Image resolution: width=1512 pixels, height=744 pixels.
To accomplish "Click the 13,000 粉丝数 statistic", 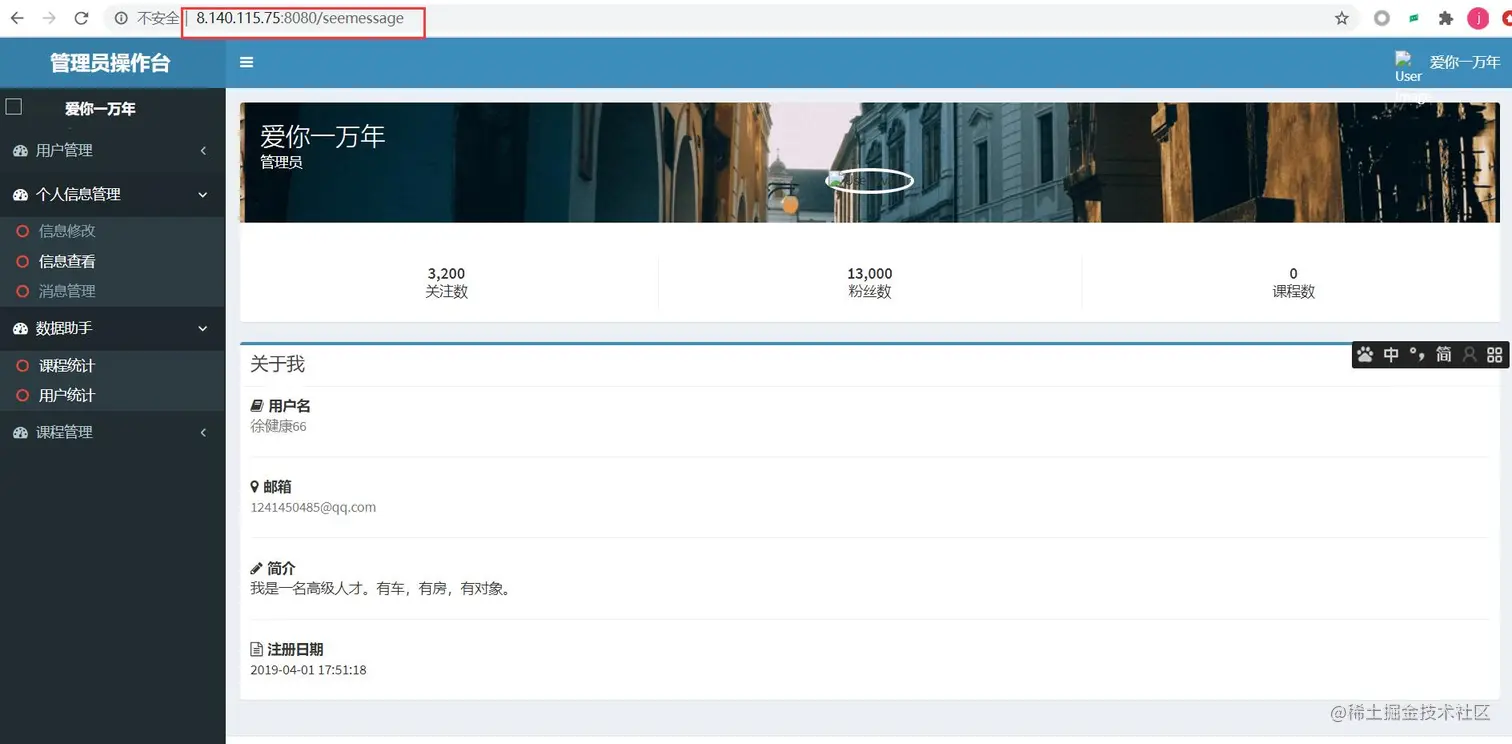I will [869, 283].
